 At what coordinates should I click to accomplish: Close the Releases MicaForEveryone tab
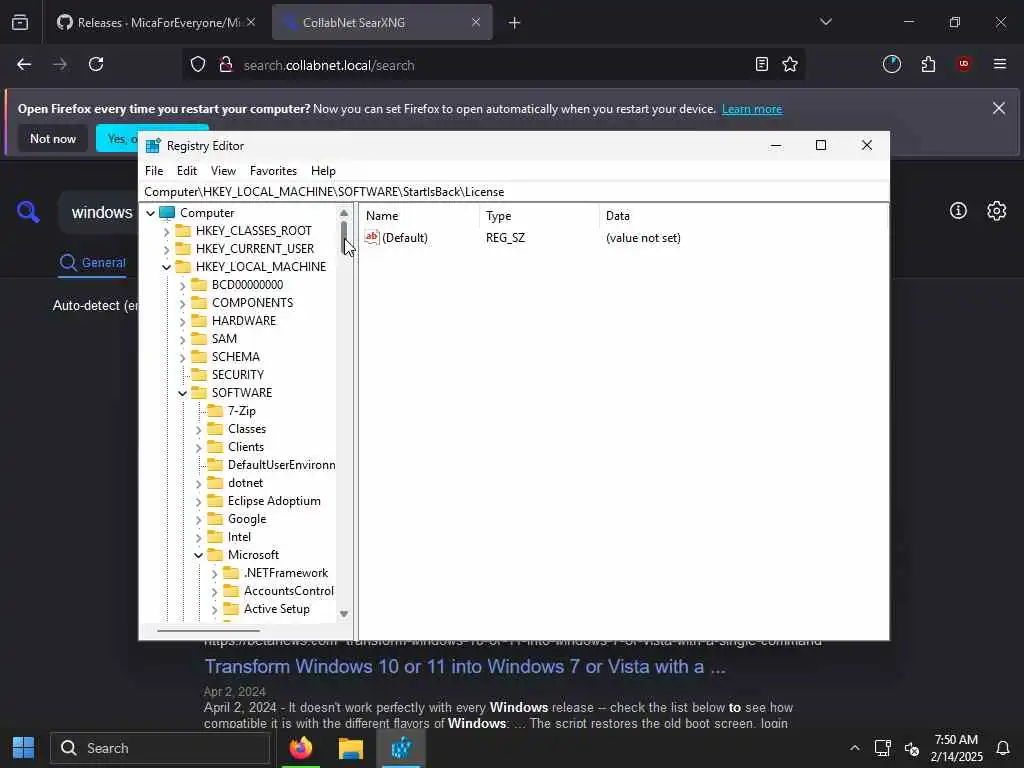pyautogui.click(x=251, y=22)
